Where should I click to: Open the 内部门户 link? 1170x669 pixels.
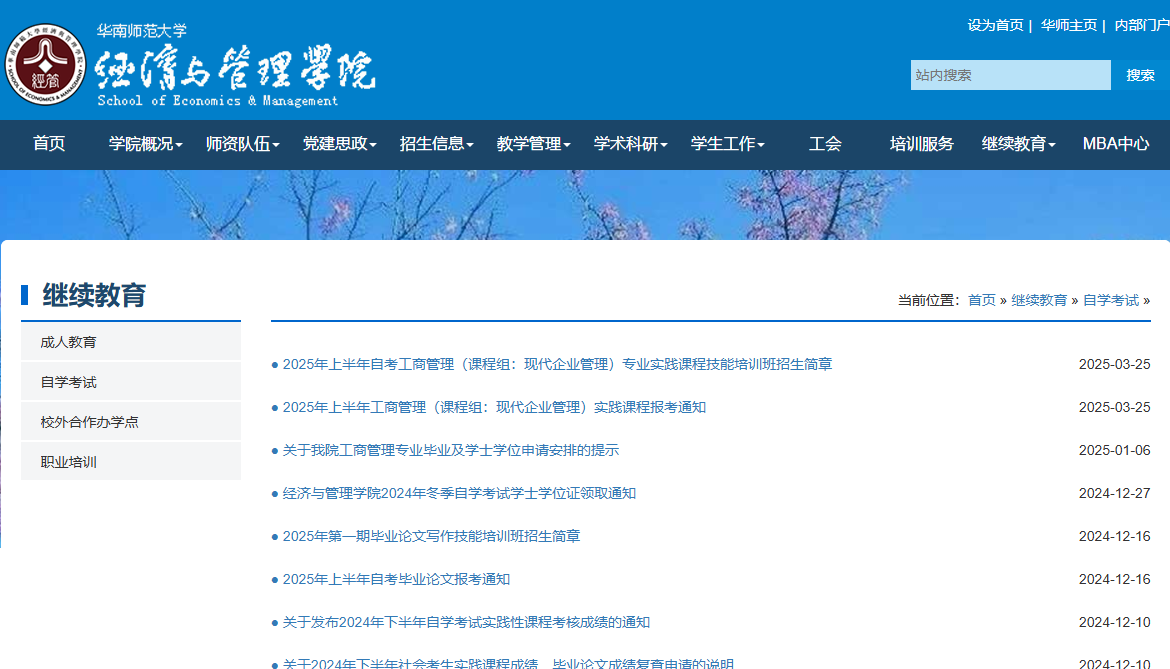click(x=1141, y=24)
